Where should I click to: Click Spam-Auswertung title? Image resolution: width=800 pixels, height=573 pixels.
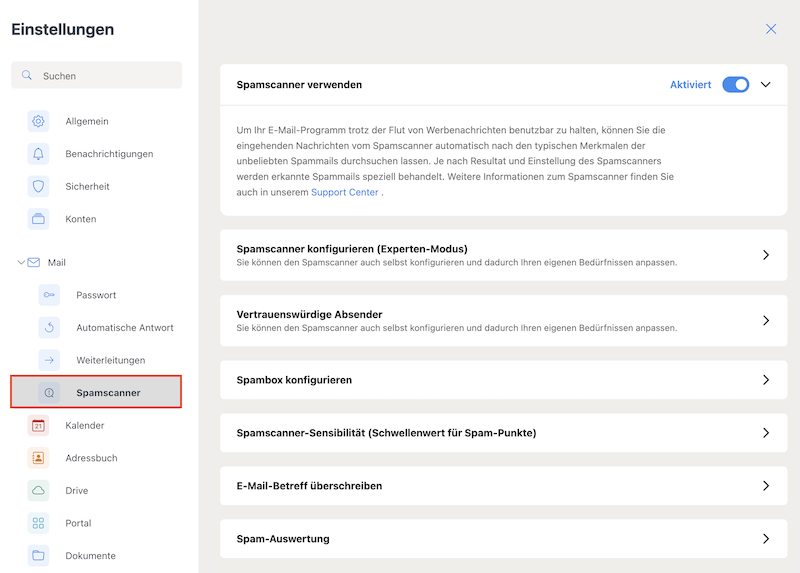click(x=283, y=539)
